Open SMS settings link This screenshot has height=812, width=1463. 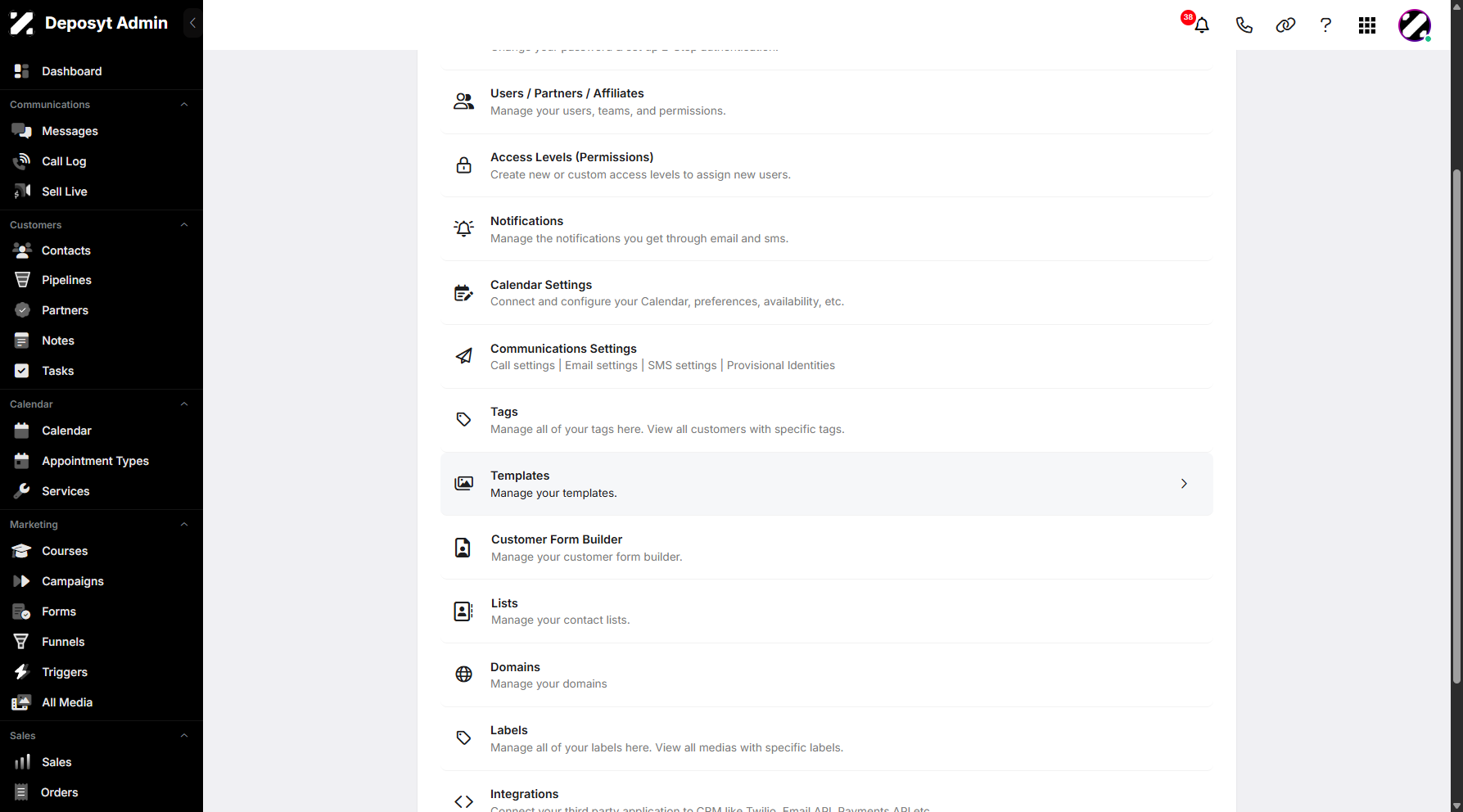pos(682,365)
